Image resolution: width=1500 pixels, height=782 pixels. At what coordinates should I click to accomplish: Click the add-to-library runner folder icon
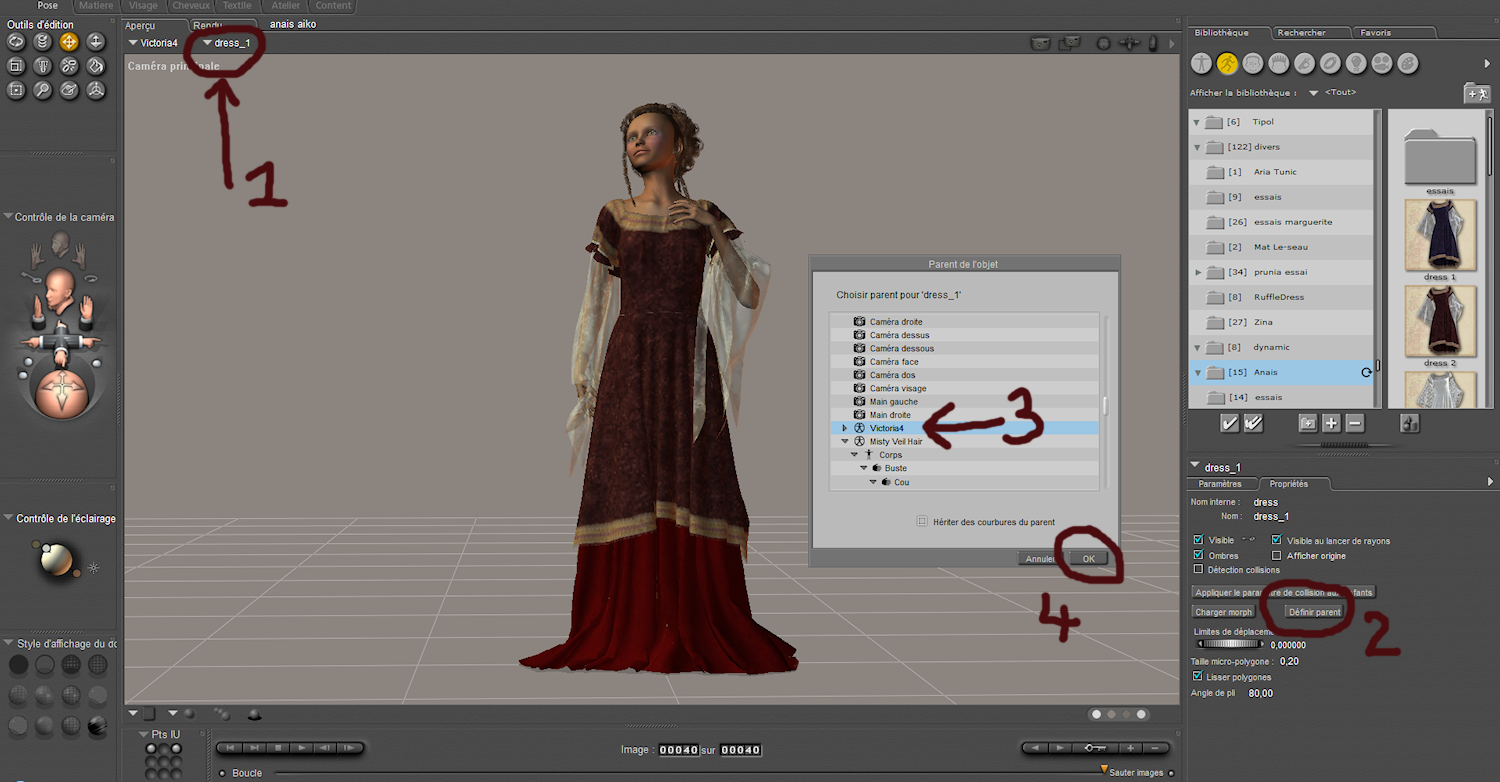pos(1476,93)
